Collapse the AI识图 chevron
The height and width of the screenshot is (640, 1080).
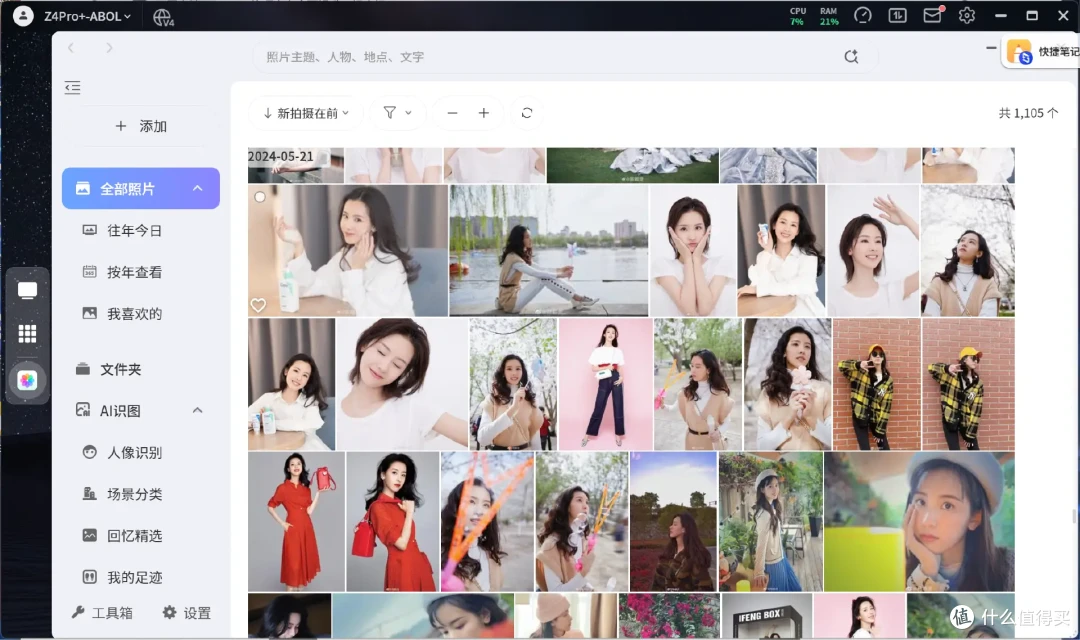(198, 411)
